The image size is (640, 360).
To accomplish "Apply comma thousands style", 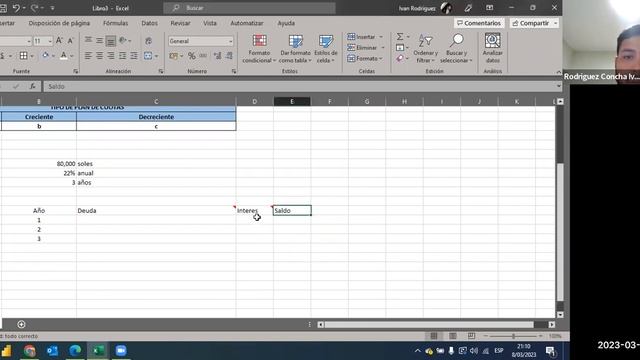I will point(203,56).
